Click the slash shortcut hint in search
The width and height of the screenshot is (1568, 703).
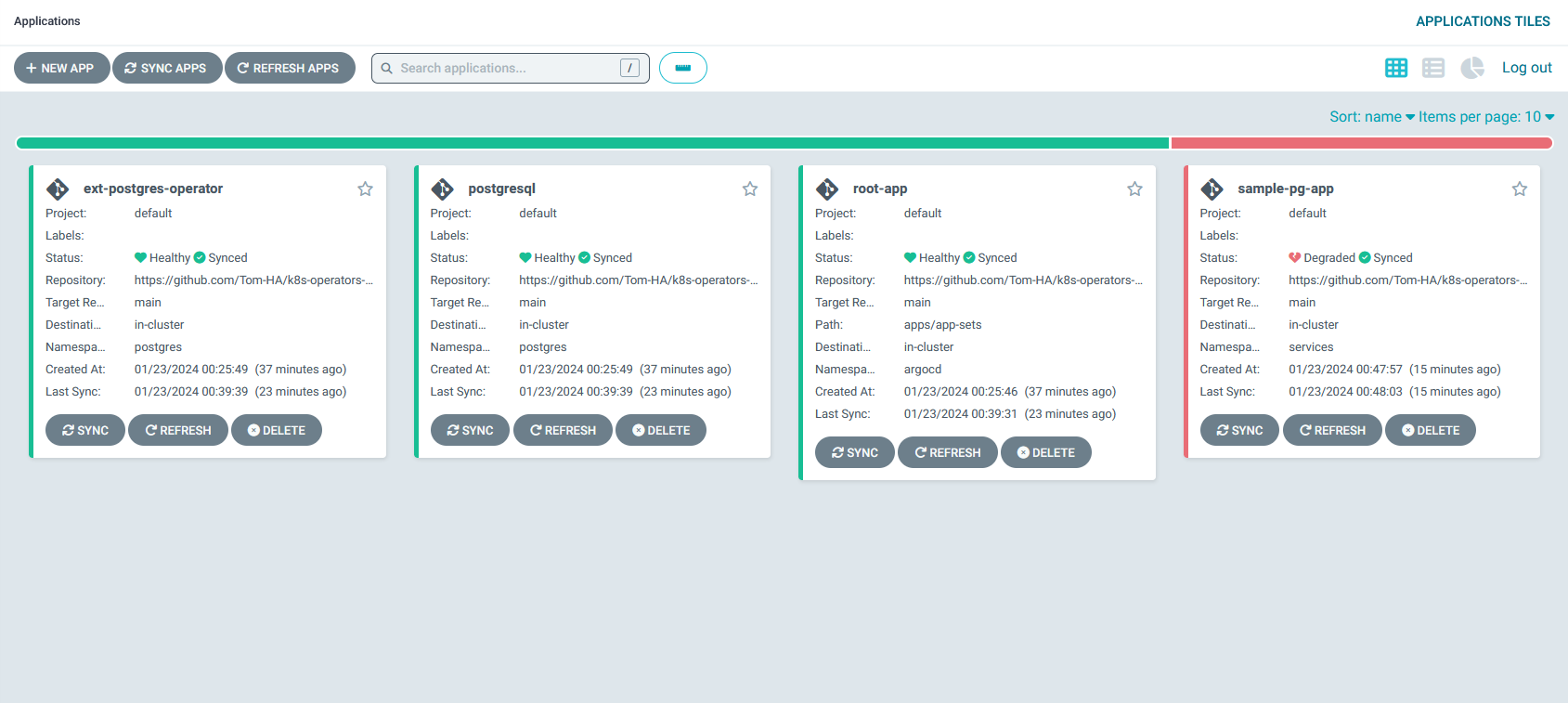pyautogui.click(x=630, y=68)
